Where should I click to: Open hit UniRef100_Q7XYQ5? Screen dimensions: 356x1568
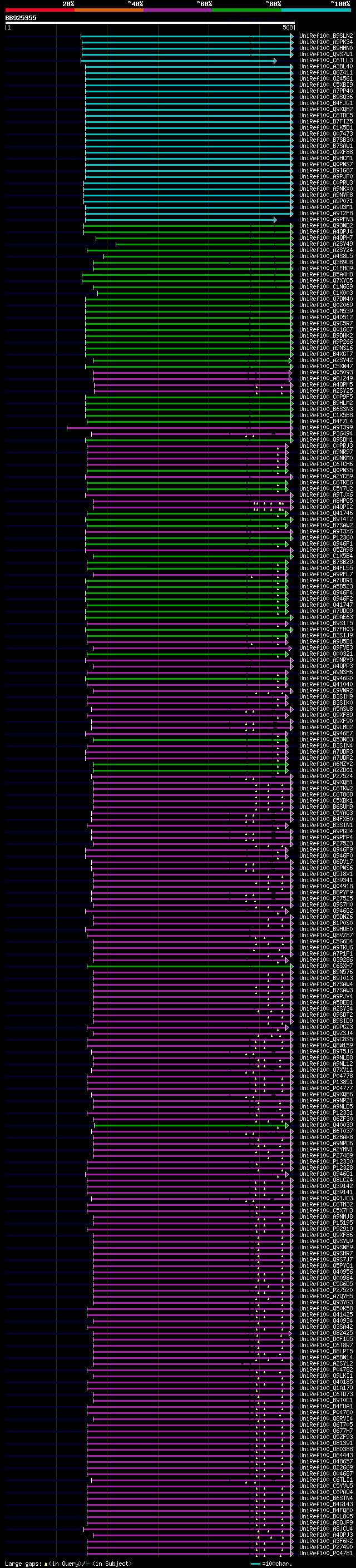tap(325, 280)
